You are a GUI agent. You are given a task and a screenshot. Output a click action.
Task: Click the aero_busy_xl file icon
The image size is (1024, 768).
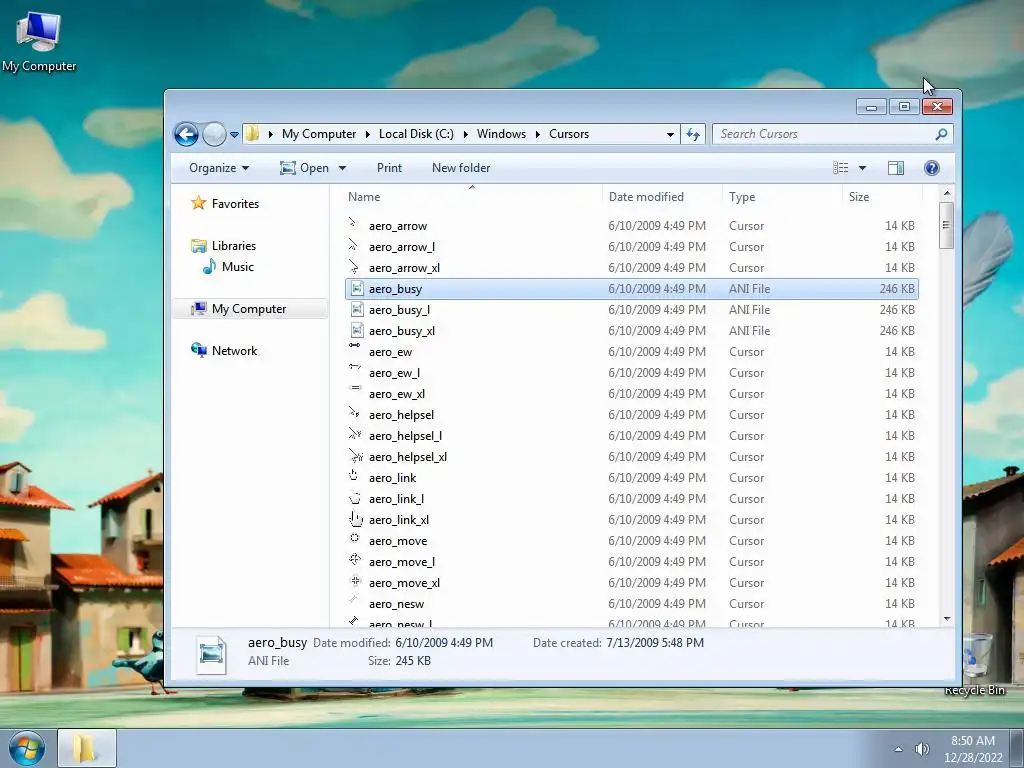click(357, 330)
